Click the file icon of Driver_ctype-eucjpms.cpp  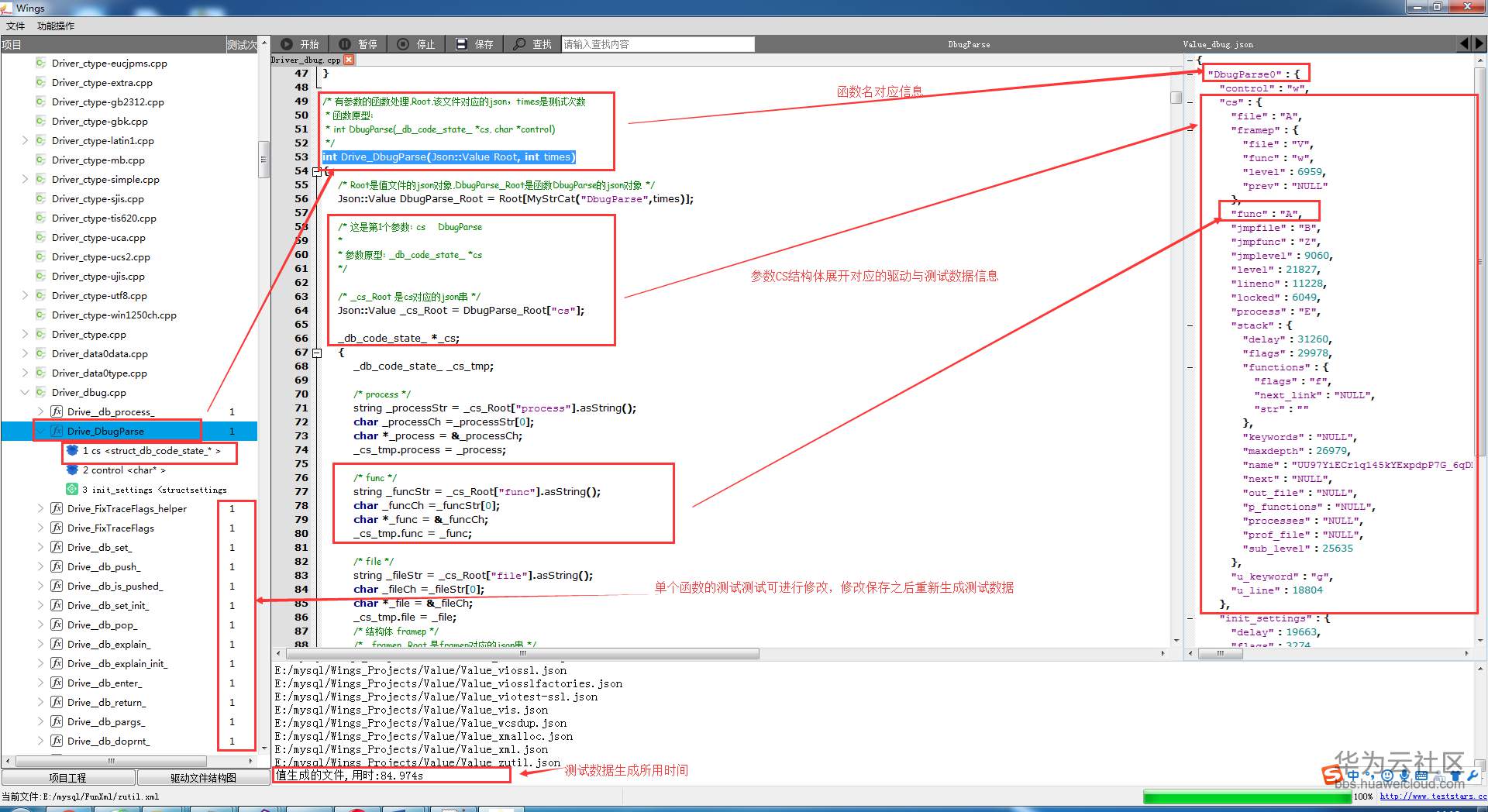[x=40, y=63]
